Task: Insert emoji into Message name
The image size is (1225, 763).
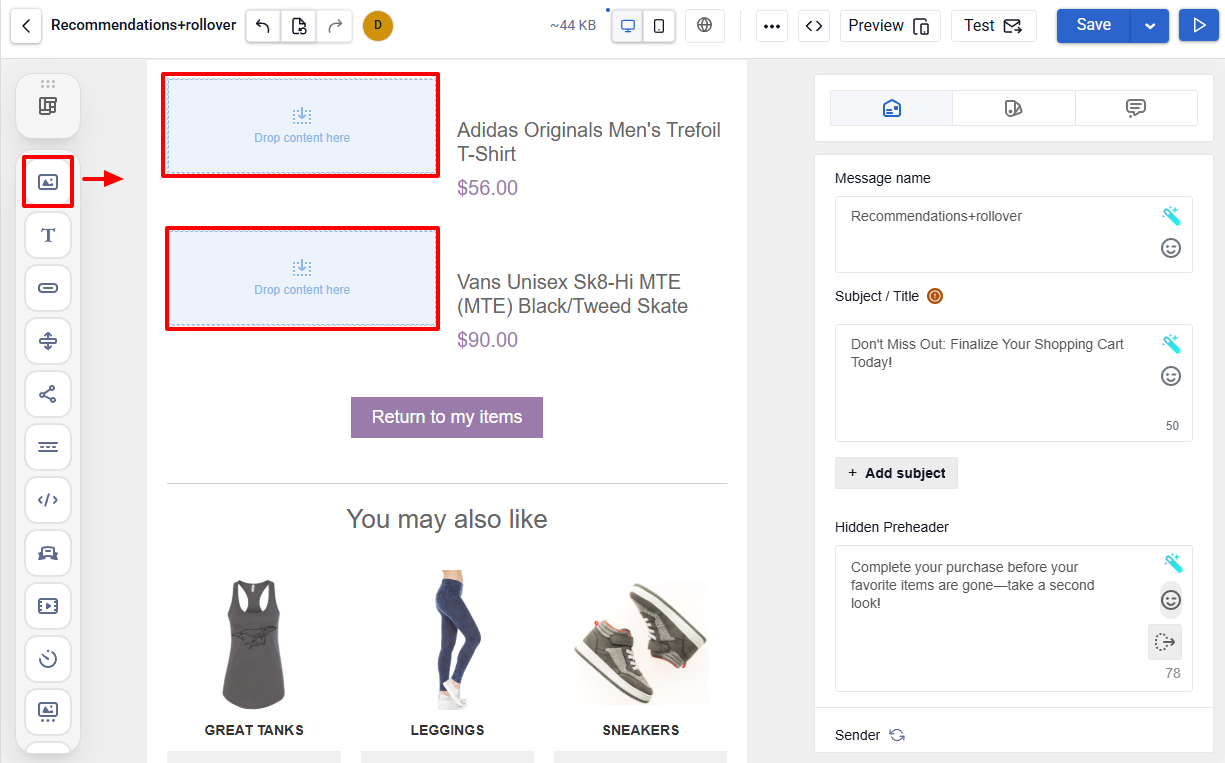Action: click(1171, 248)
